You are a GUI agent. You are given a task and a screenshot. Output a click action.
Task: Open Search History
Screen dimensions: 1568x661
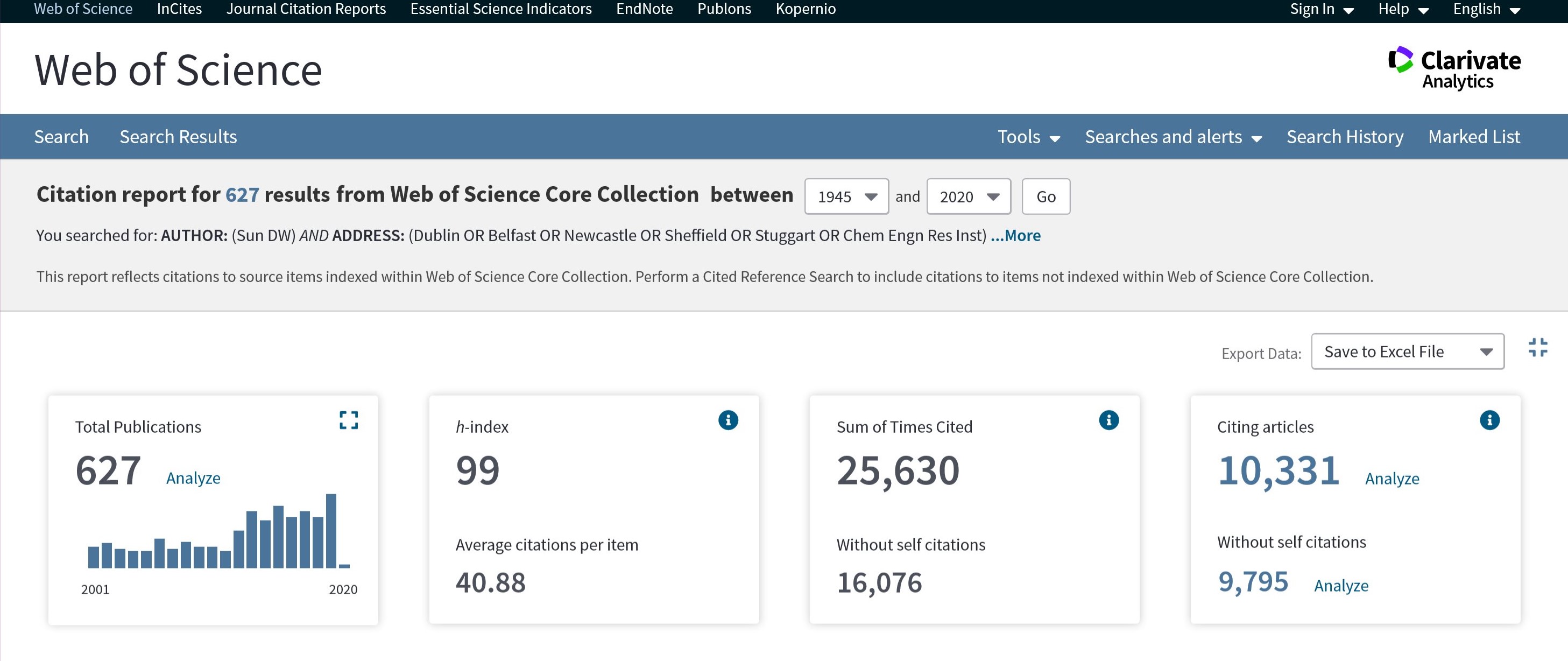click(x=1345, y=137)
